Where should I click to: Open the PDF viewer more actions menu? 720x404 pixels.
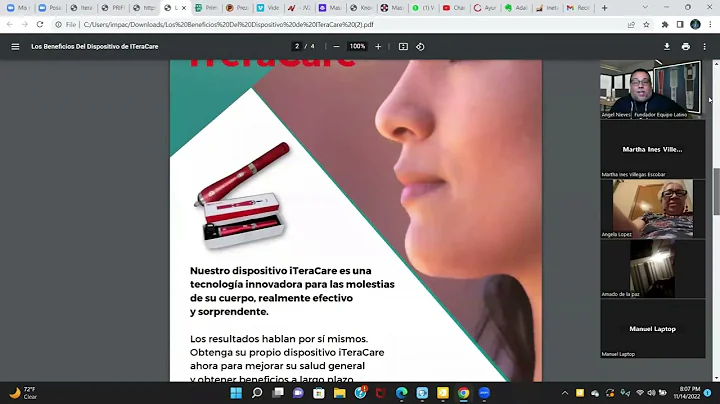click(x=704, y=46)
